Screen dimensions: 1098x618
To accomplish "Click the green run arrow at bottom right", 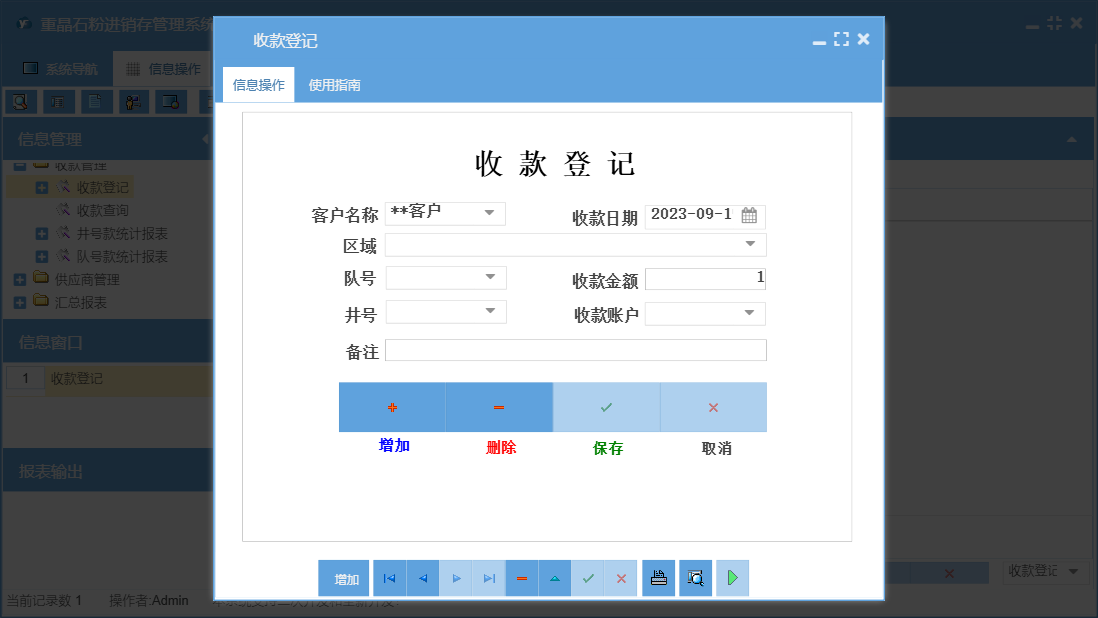I will (732, 578).
